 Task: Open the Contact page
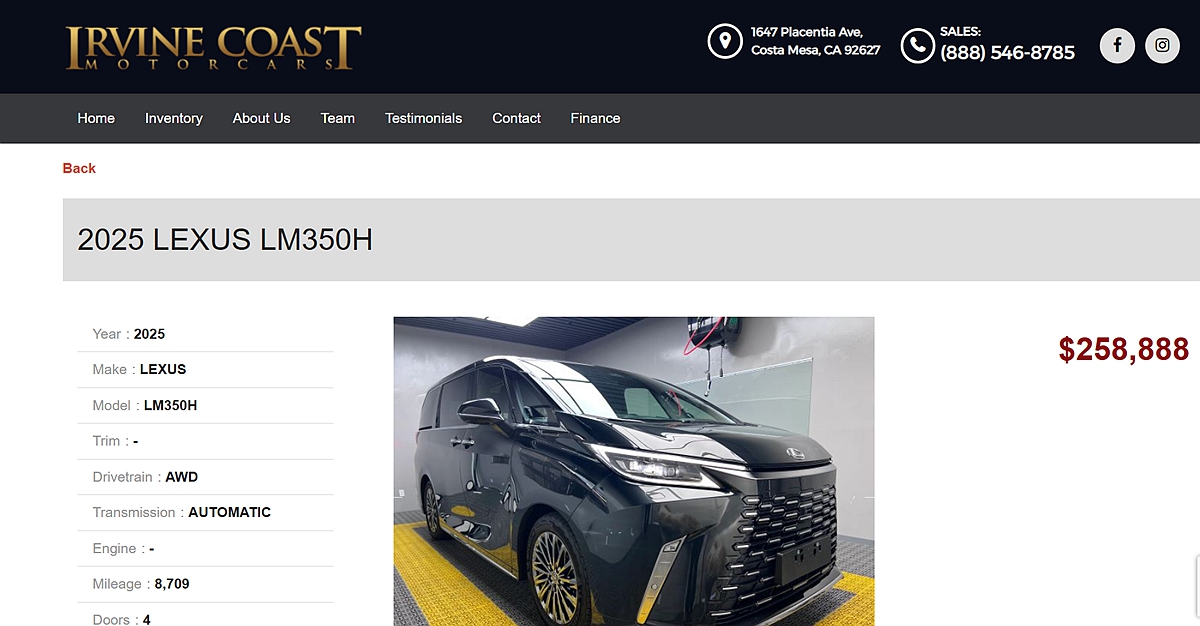[517, 118]
